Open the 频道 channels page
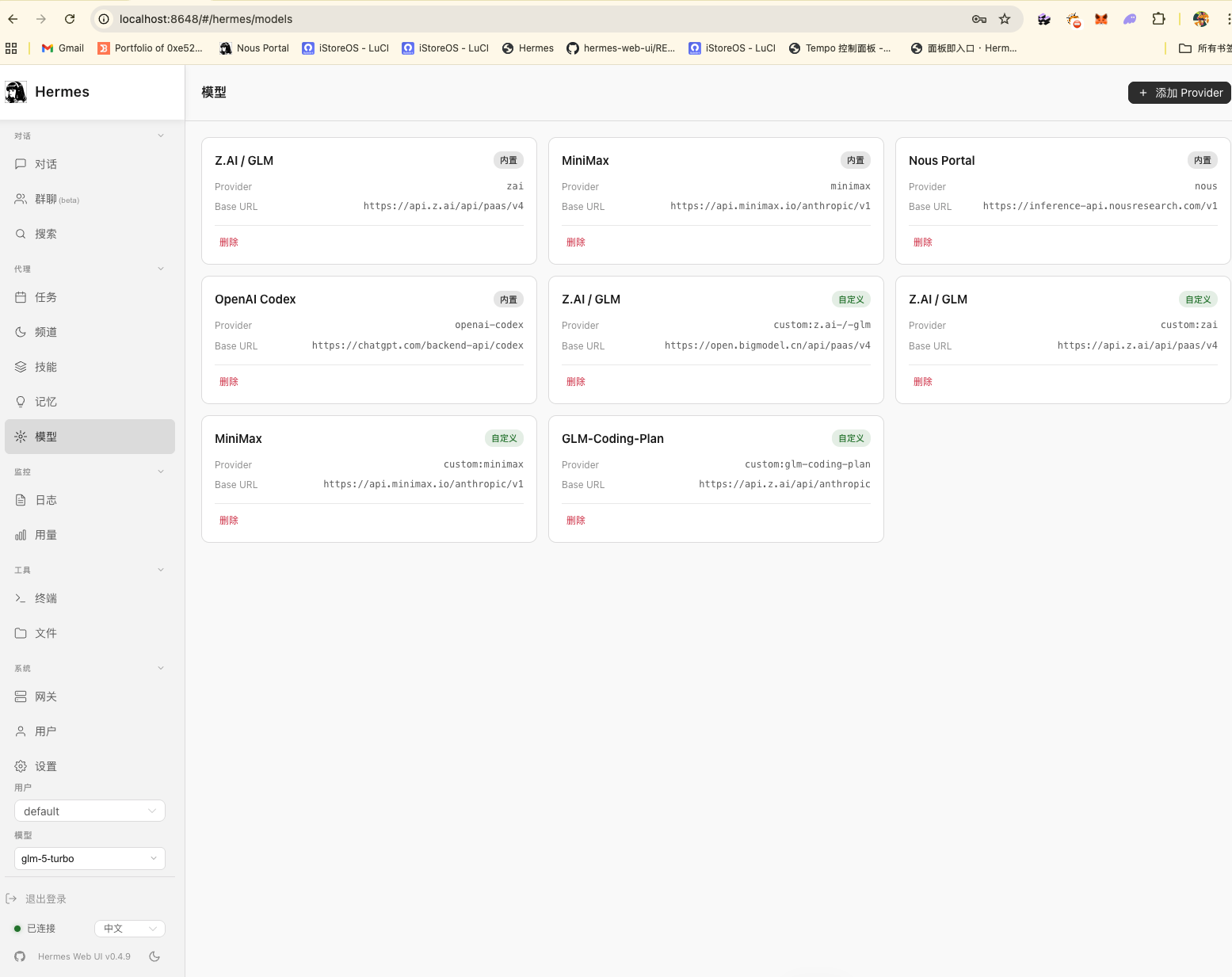Viewport: 1232px width, 977px height. (x=46, y=332)
